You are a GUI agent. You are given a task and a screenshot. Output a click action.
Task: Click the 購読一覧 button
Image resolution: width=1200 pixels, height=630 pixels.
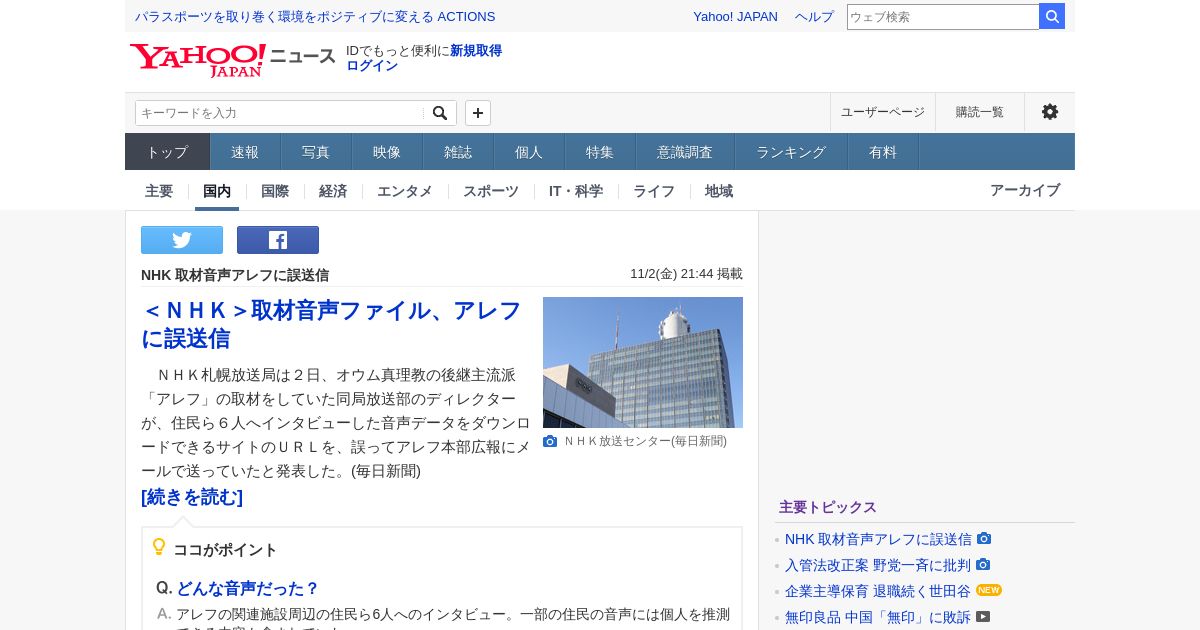980,112
